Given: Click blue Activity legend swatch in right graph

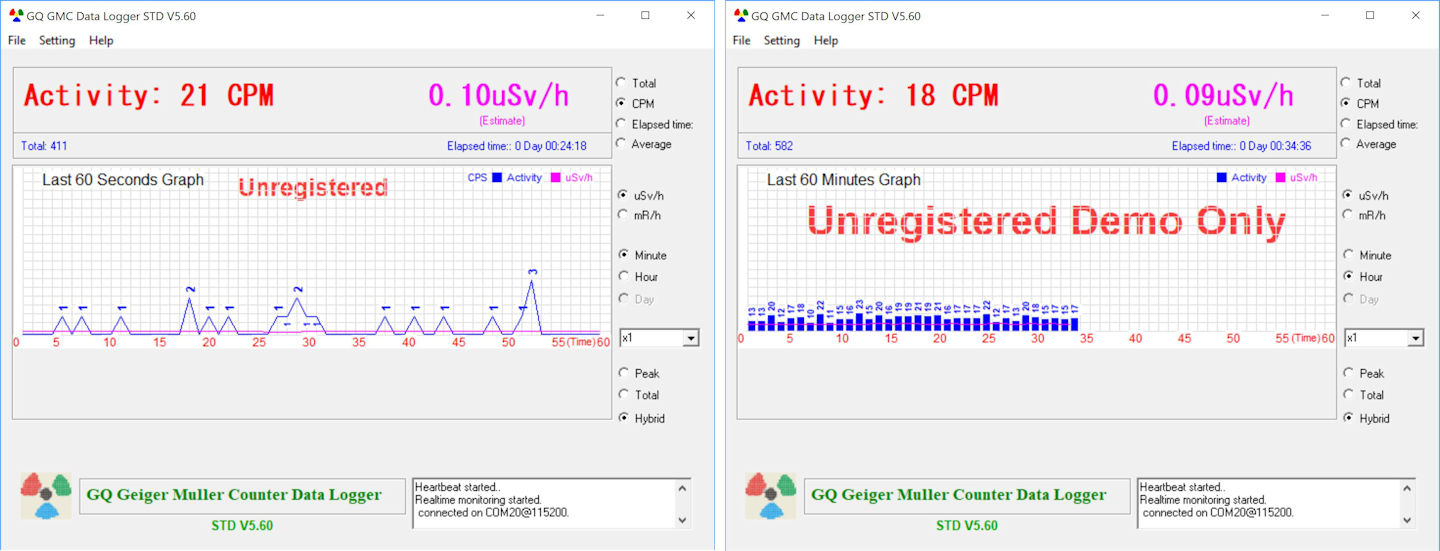Looking at the screenshot, I should [1221, 178].
